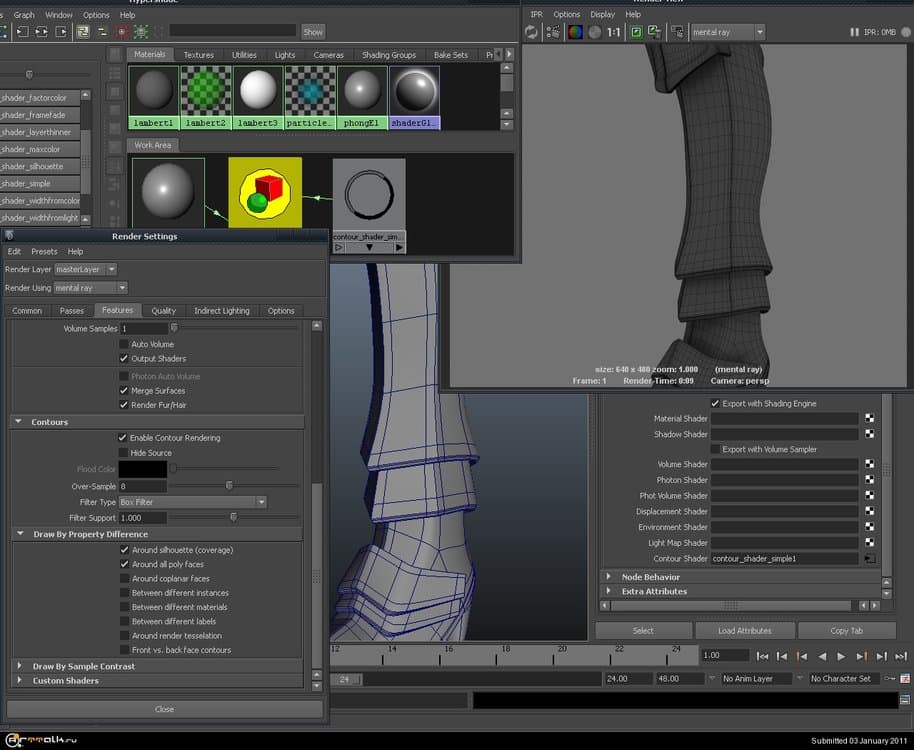Click the map button beside Displacement Shader

click(x=870, y=512)
